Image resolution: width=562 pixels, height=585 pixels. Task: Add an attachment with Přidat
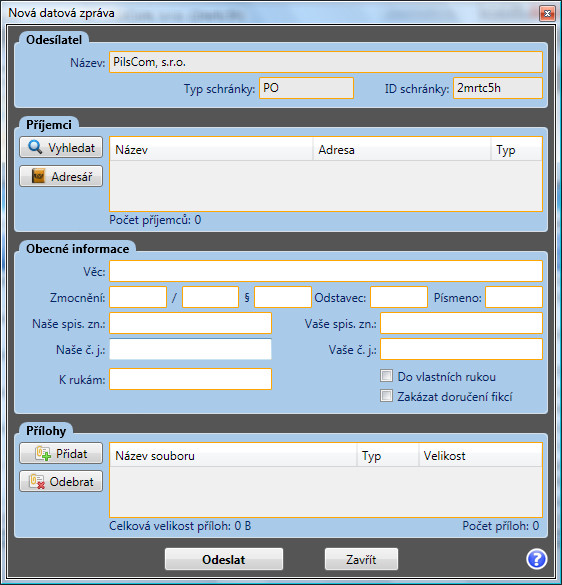[61, 453]
